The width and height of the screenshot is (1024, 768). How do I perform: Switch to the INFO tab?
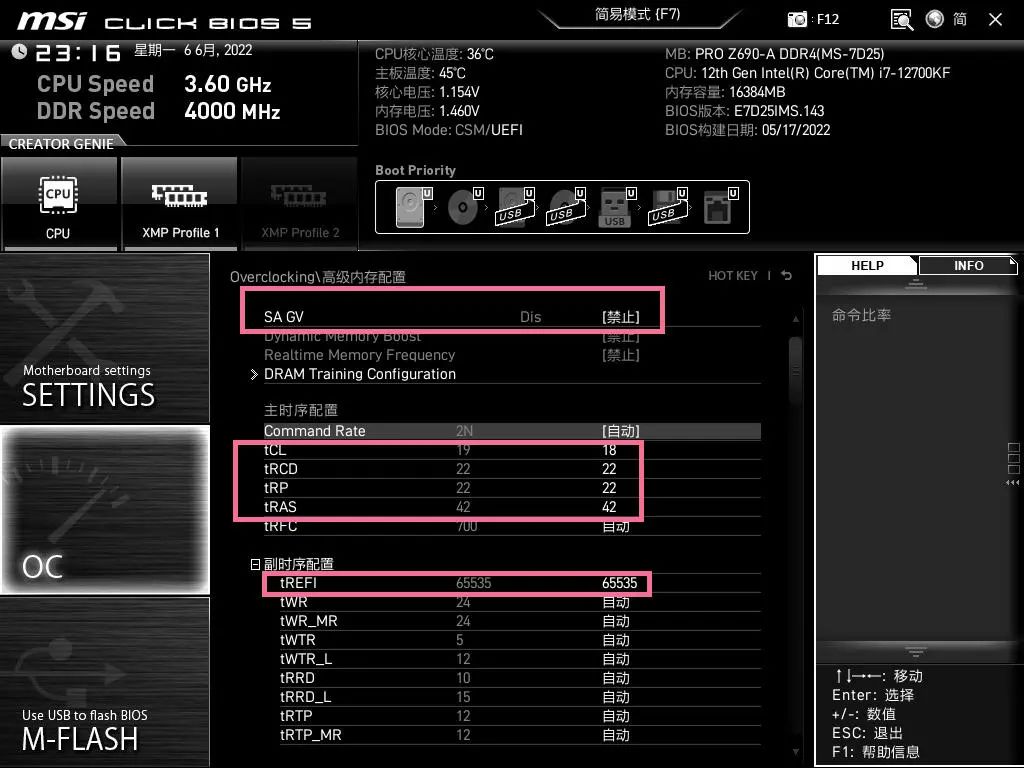tap(967, 265)
